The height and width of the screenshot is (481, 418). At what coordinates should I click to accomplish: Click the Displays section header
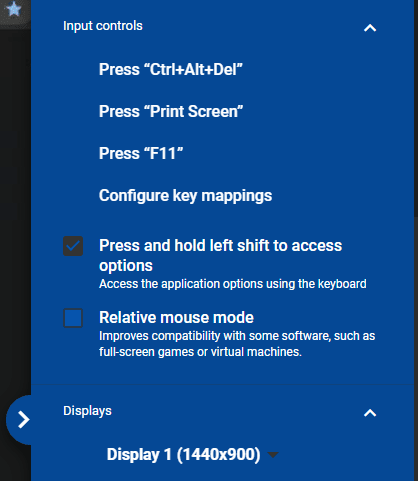click(87, 411)
